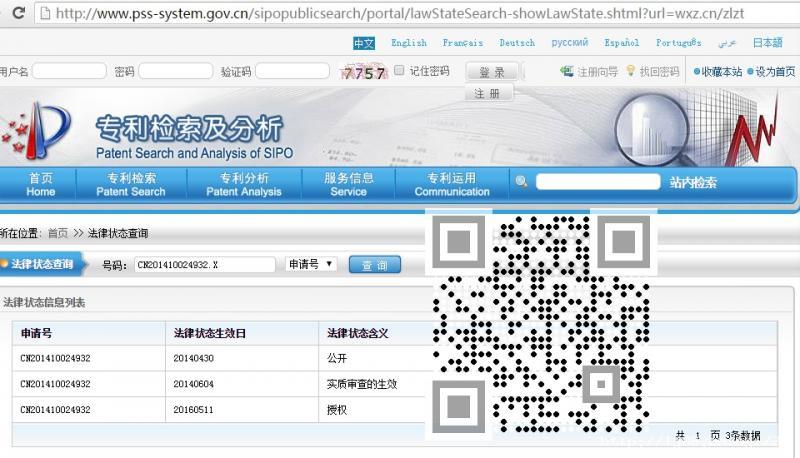
Task: Click the 注册向导 link
Action: click(597, 71)
